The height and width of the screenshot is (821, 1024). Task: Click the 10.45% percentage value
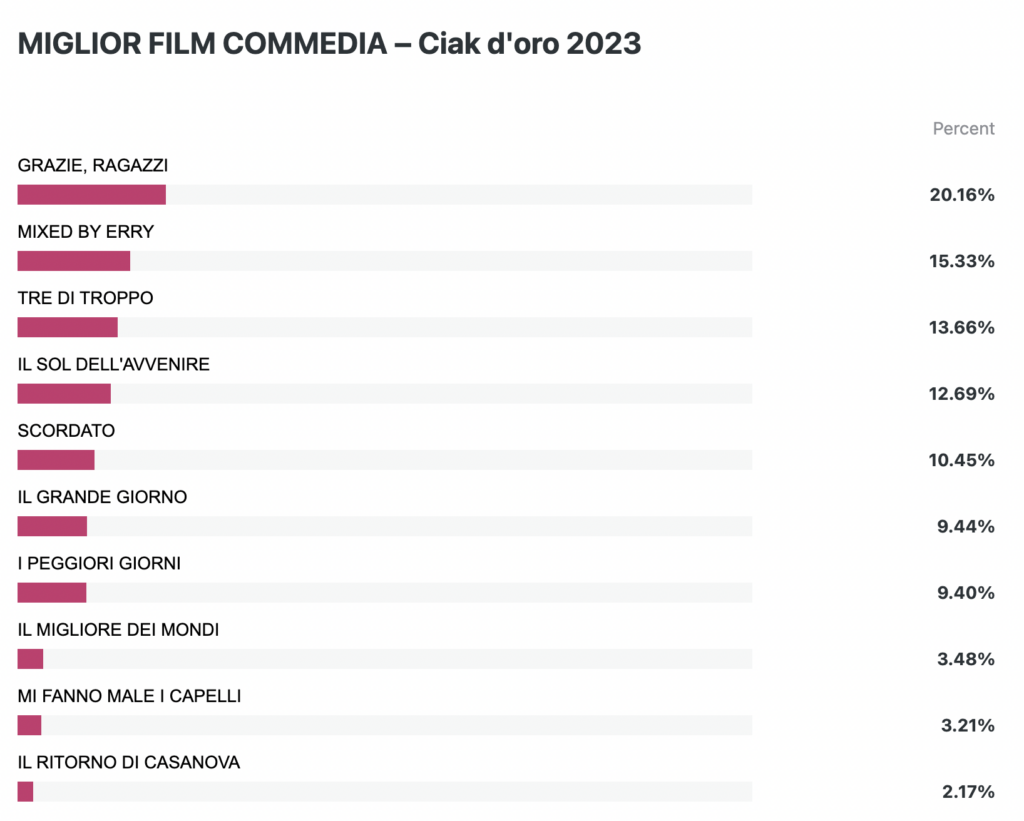click(962, 460)
